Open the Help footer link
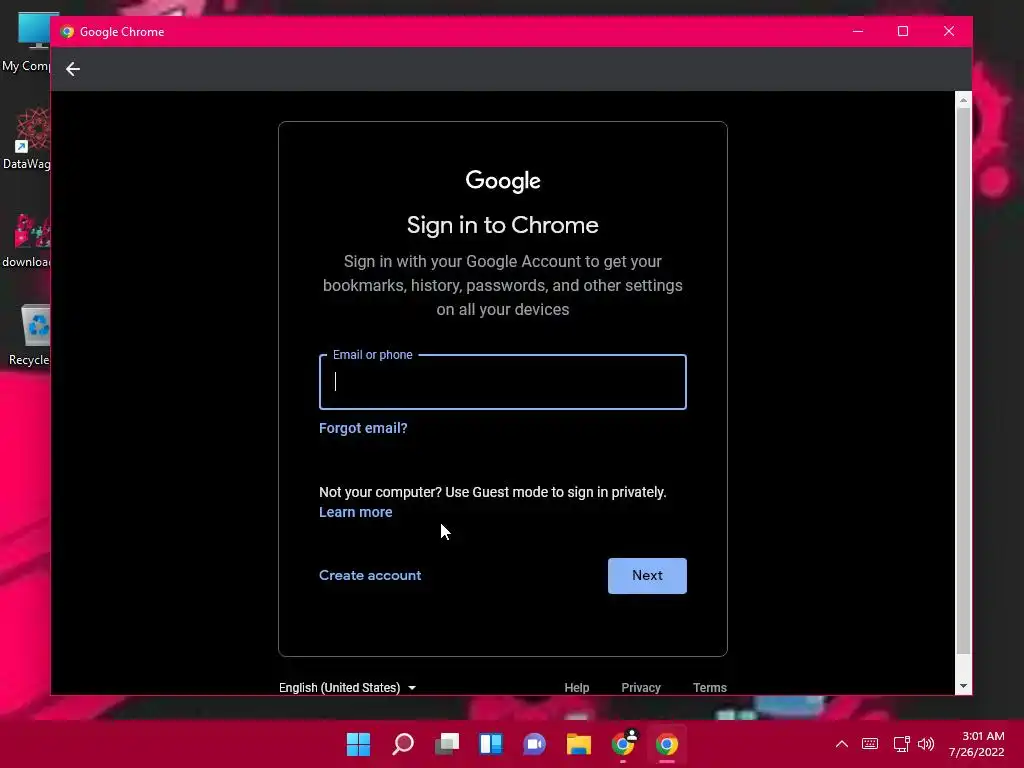This screenshot has height=768, width=1024. click(577, 688)
